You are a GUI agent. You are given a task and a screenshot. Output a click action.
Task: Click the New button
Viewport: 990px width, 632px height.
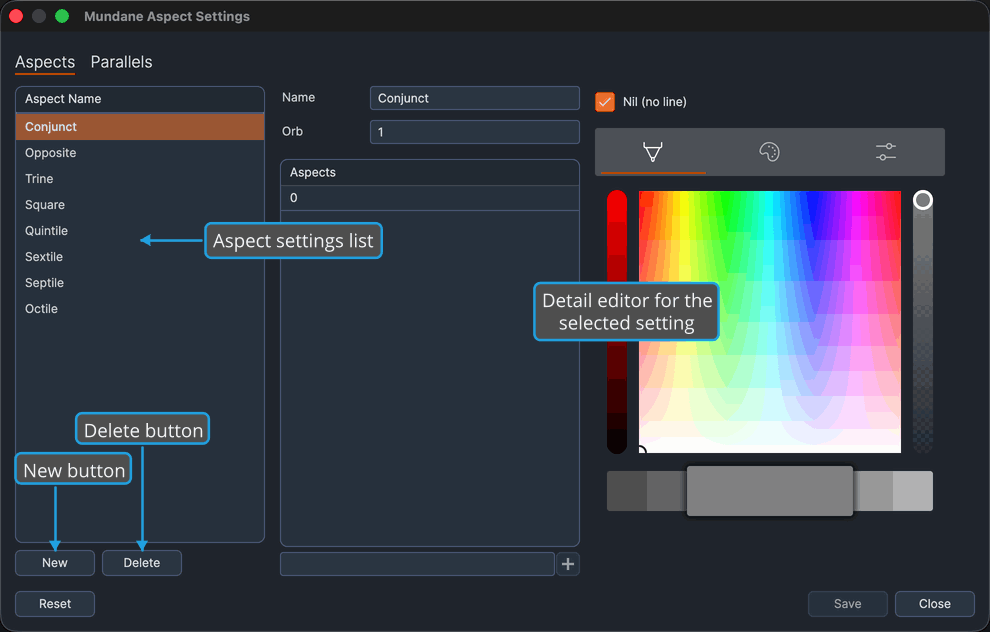pyautogui.click(x=55, y=563)
